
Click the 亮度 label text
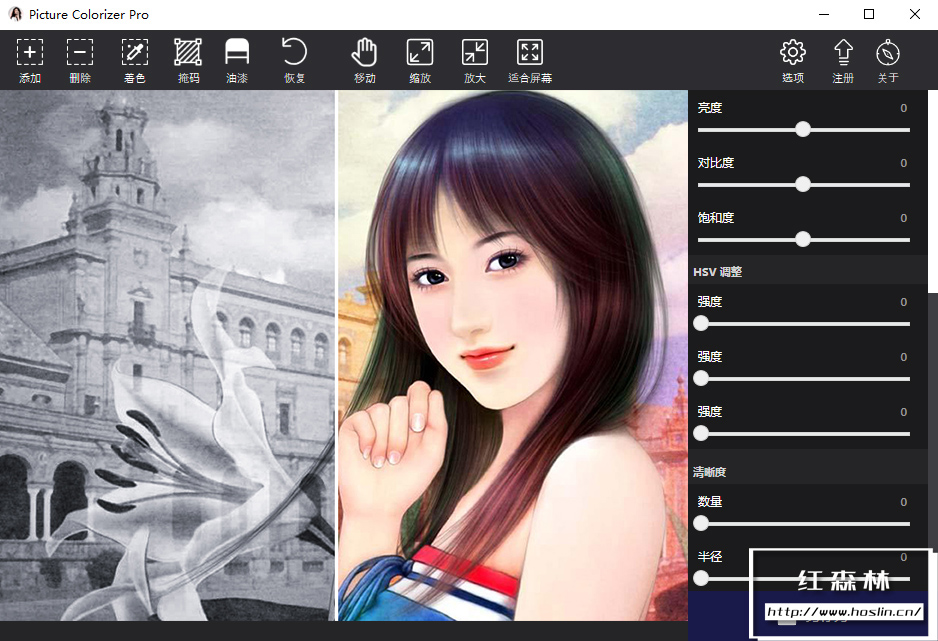pos(709,108)
